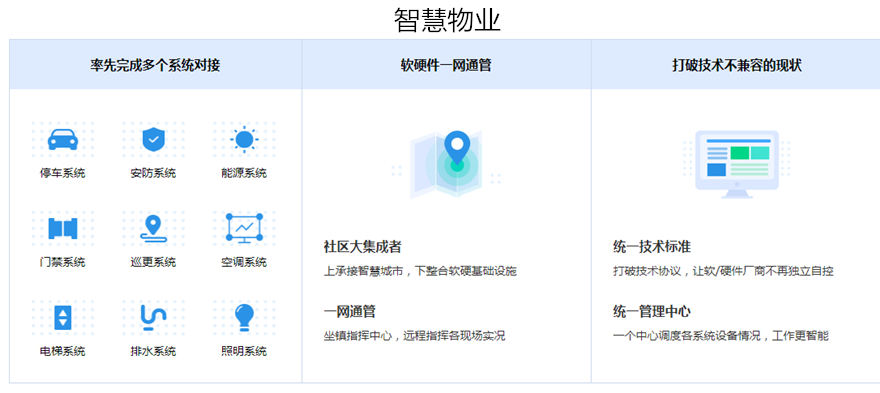Click the 社区大集成者 heading

(x=363, y=247)
